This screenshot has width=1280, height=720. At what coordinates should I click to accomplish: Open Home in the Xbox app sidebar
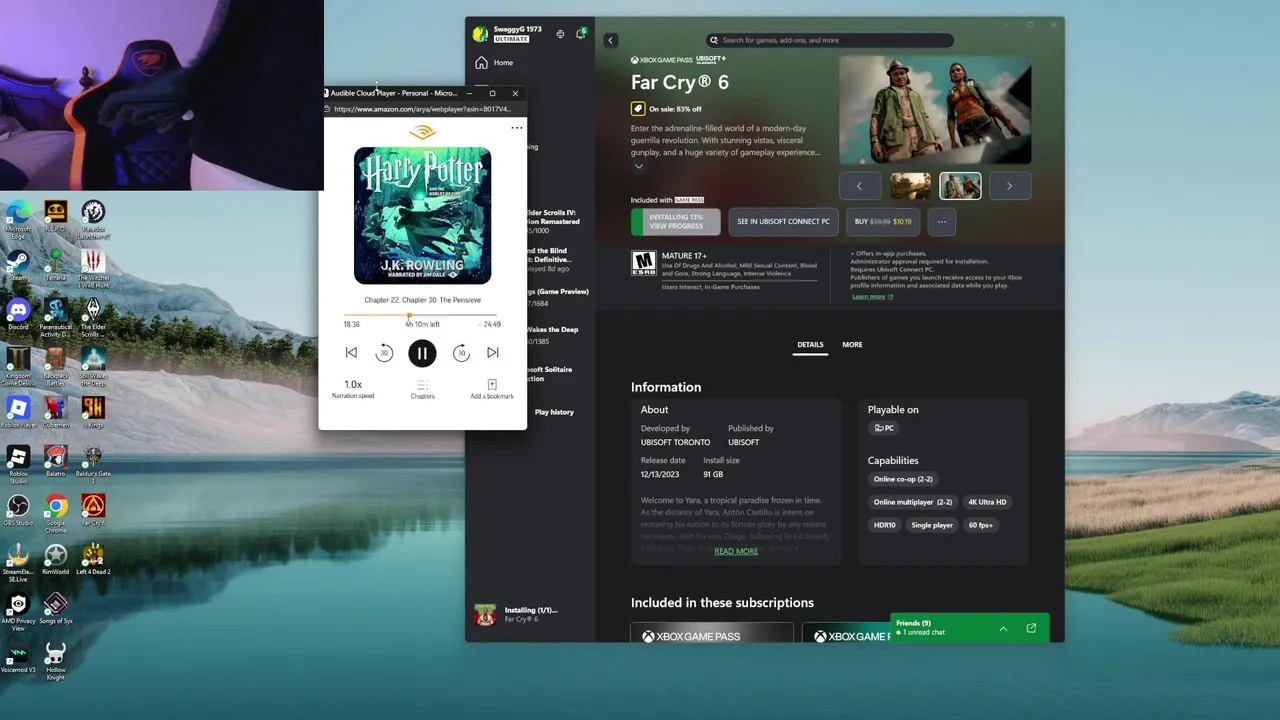coord(494,63)
